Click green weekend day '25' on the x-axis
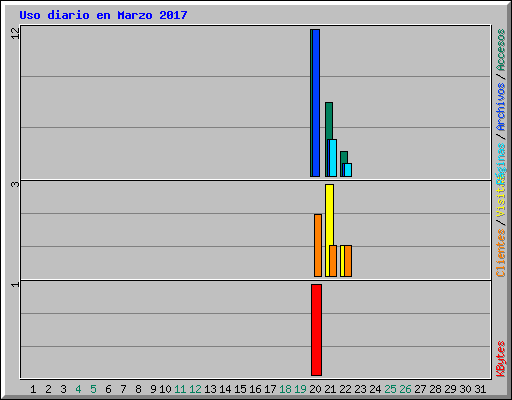The image size is (512, 400). 390,389
